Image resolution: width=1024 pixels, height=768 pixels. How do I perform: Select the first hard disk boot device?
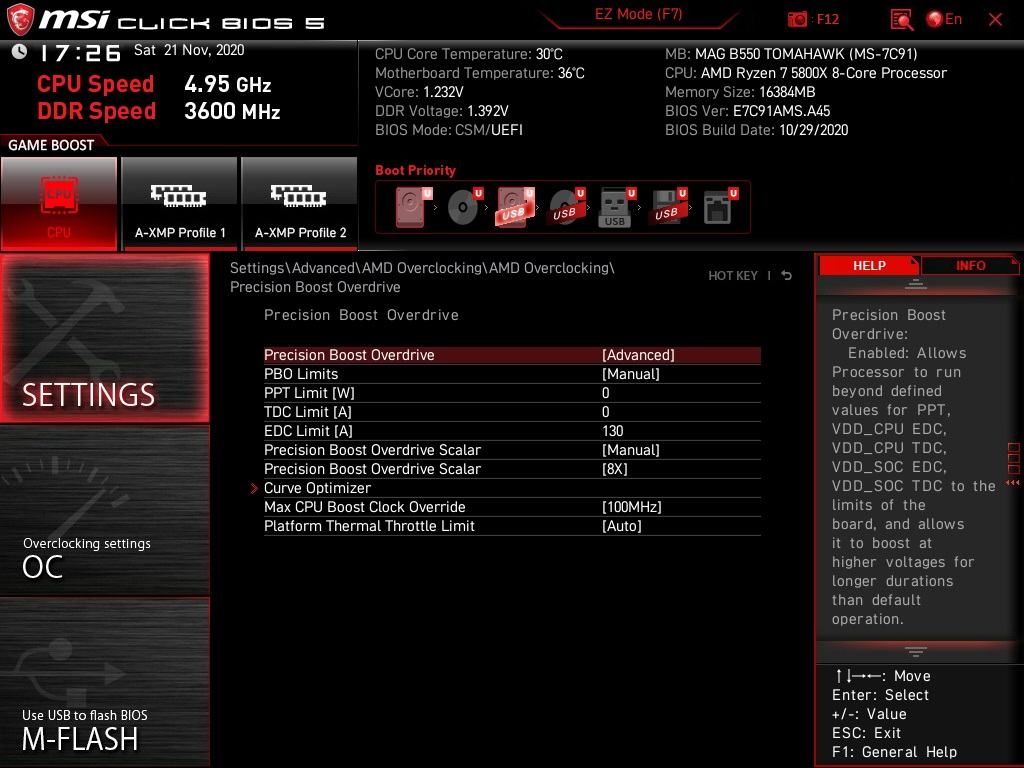[x=413, y=207]
